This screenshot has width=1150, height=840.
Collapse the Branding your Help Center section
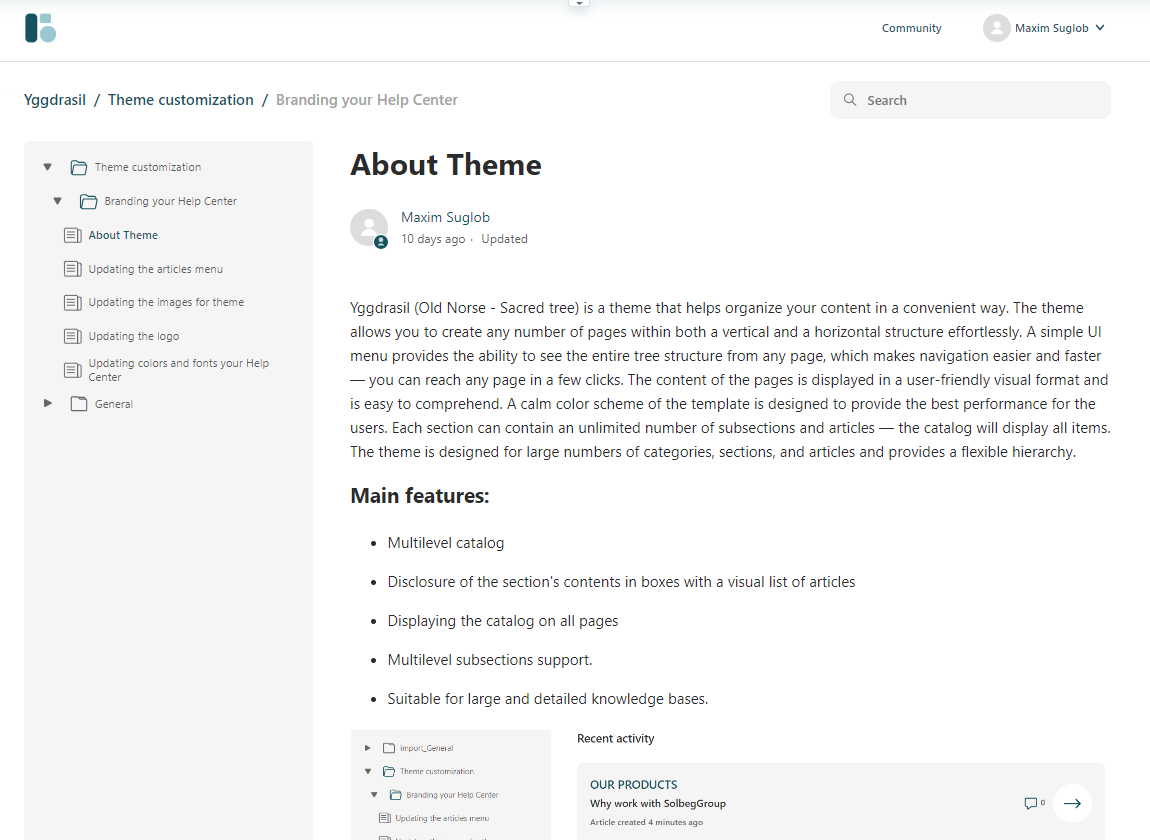point(57,201)
